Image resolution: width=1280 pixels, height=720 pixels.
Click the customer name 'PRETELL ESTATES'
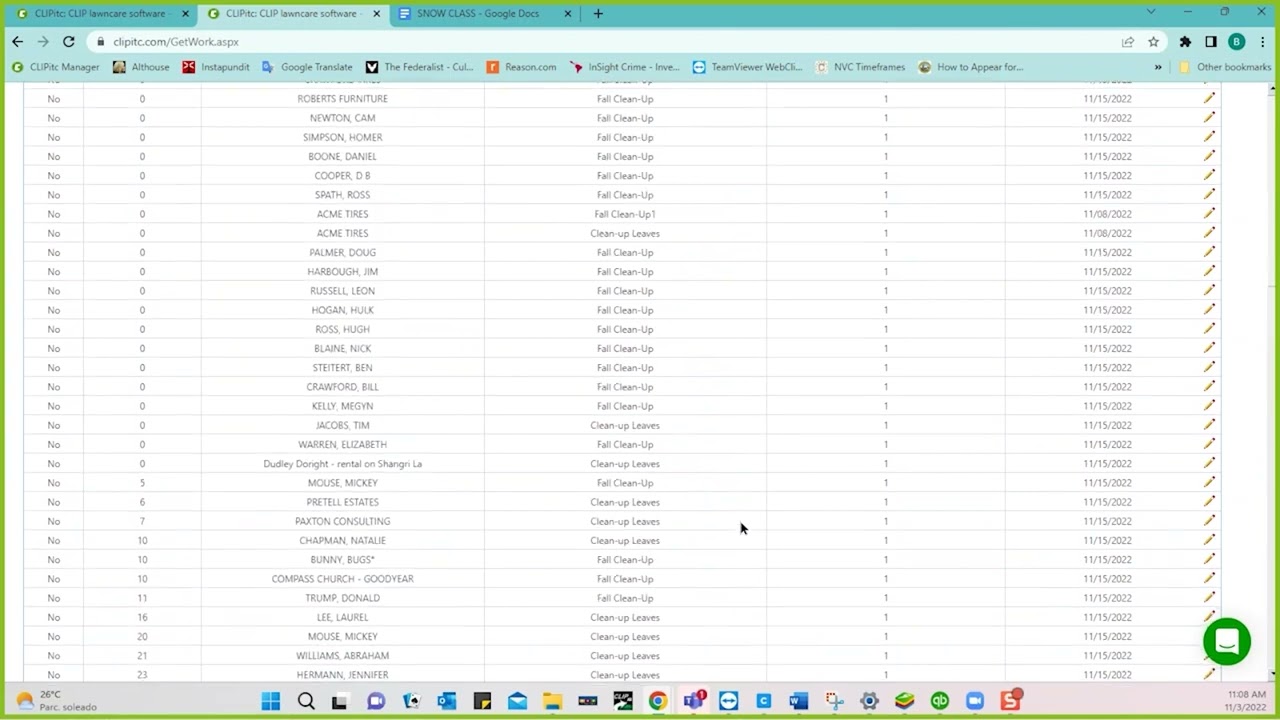[x=342, y=502]
